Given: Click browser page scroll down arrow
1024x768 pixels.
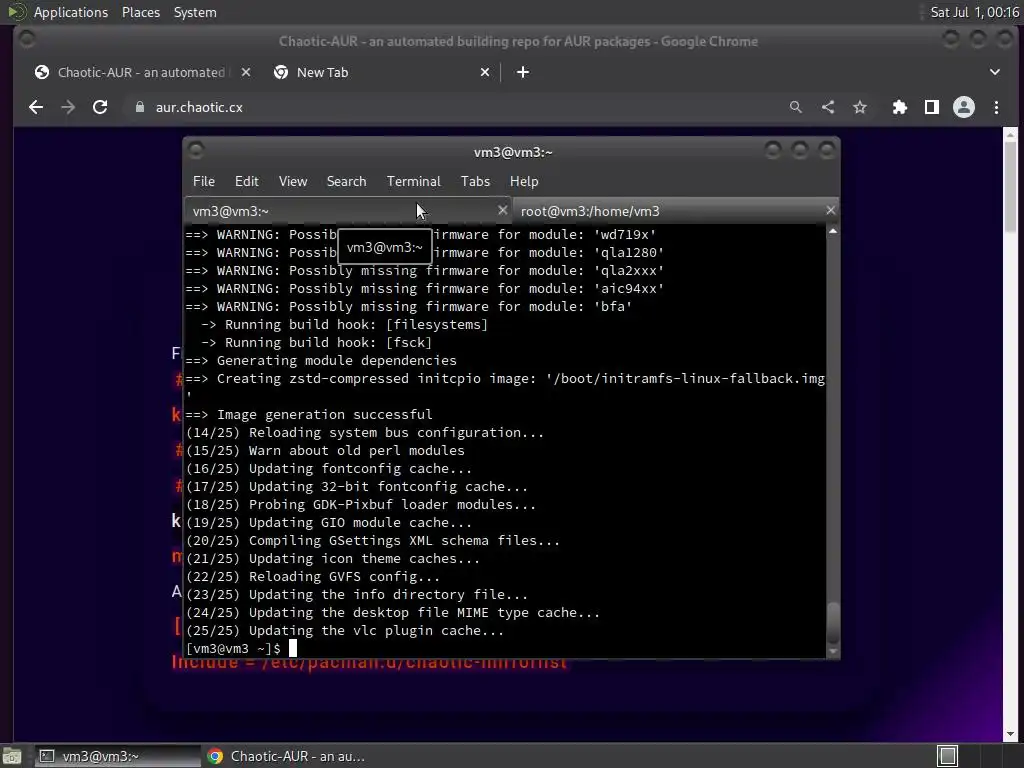Looking at the screenshot, I should tap(1010, 733).
